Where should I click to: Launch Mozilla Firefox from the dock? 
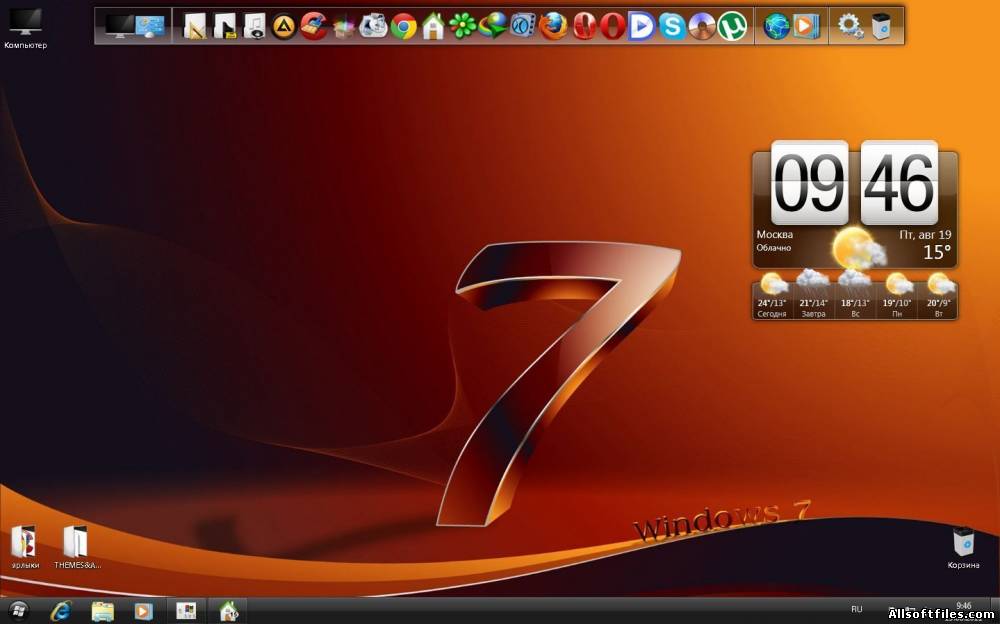coord(553,26)
